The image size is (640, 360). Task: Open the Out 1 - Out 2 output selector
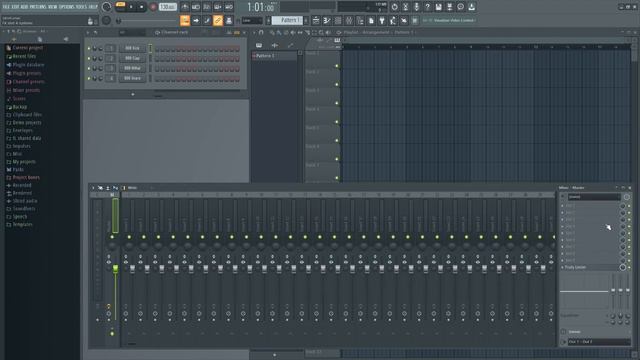[599, 342]
